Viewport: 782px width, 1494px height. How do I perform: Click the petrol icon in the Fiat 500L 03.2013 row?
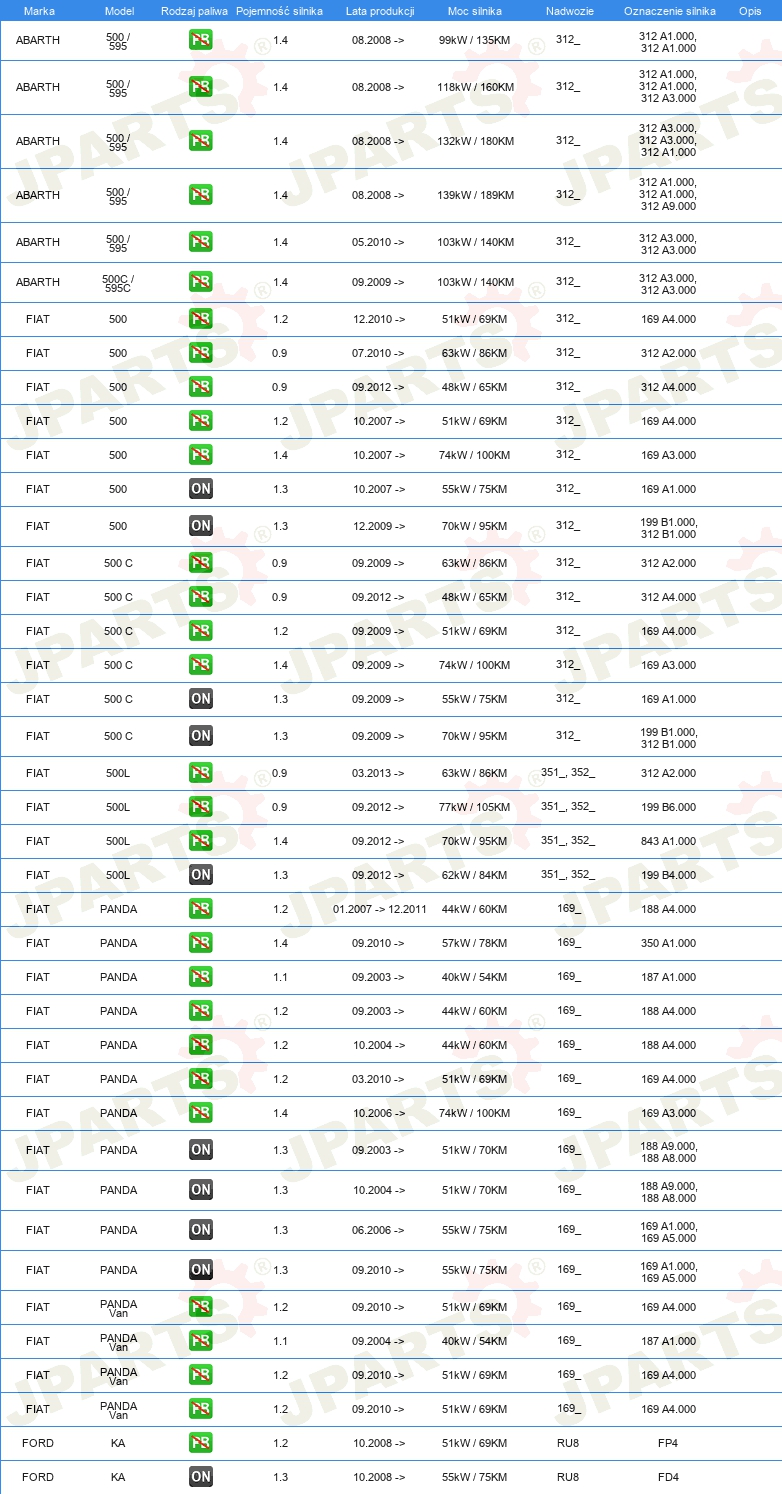(201, 773)
